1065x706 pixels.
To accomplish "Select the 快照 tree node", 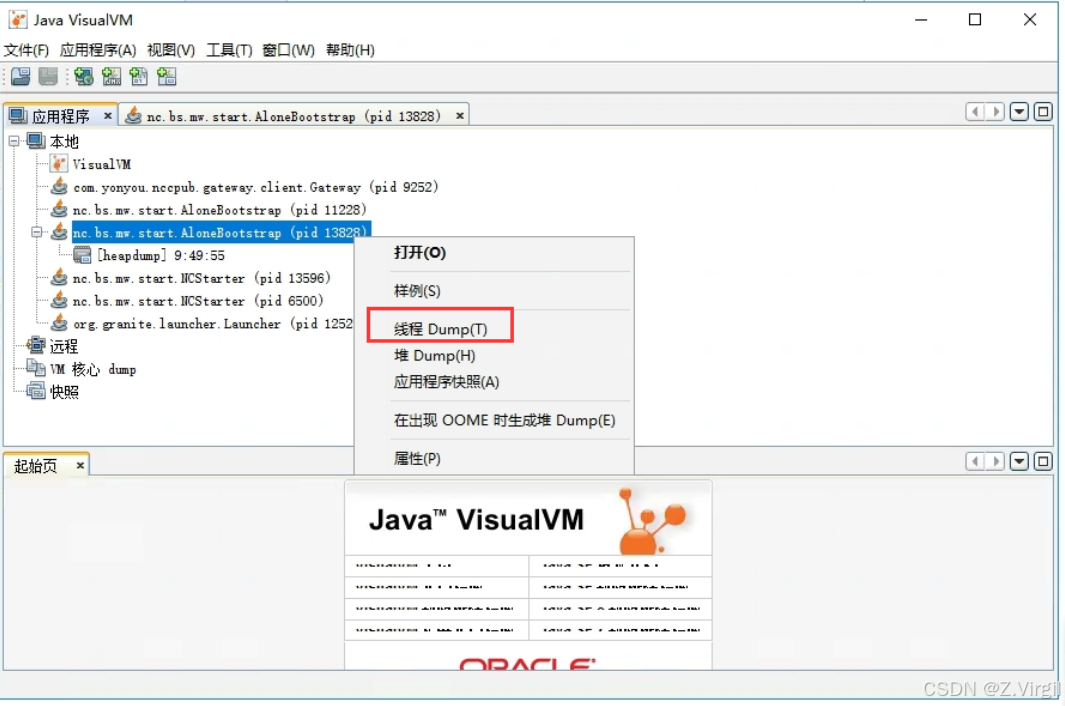I will [x=64, y=393].
